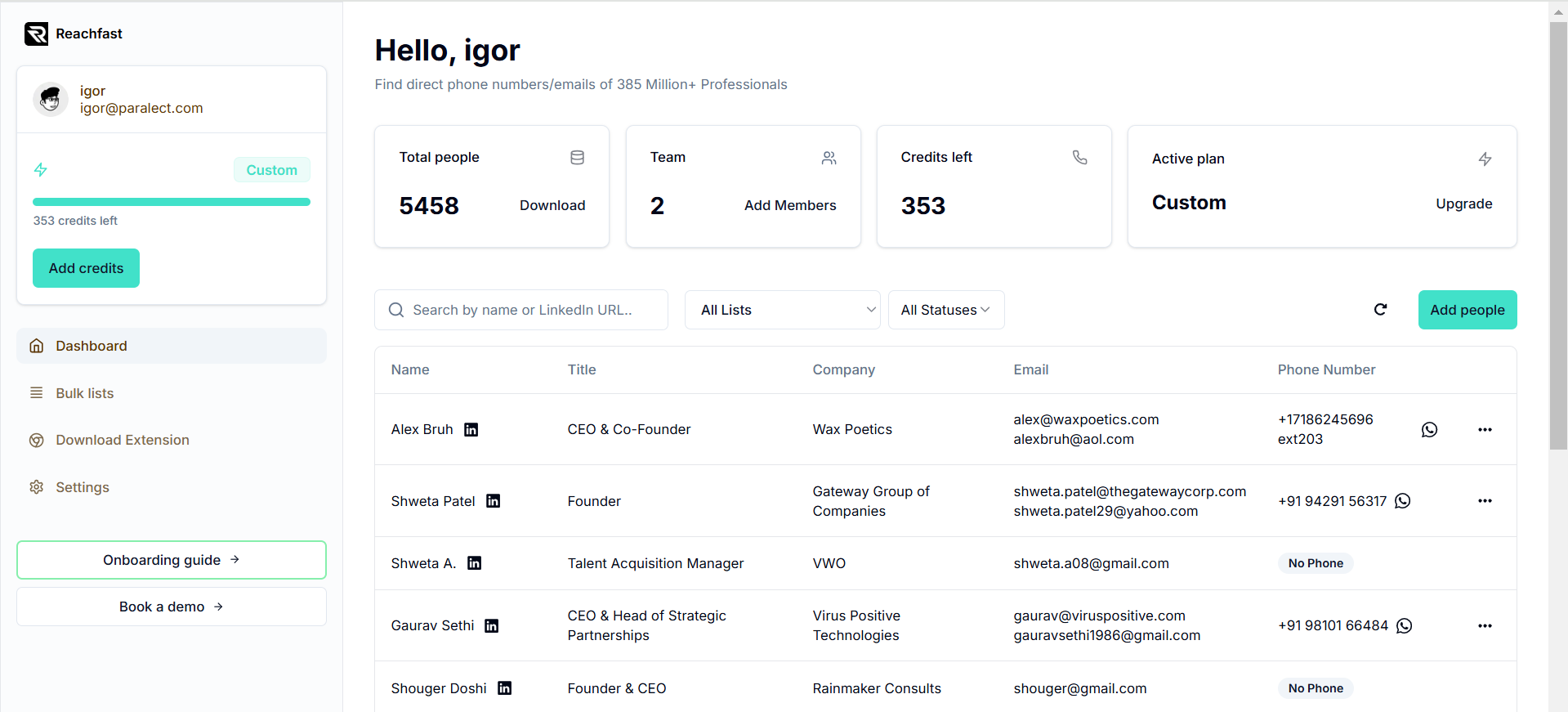Screen dimensions: 1568x712
Task: Focus the Search by name or LinkedIn URL field
Action: point(521,310)
